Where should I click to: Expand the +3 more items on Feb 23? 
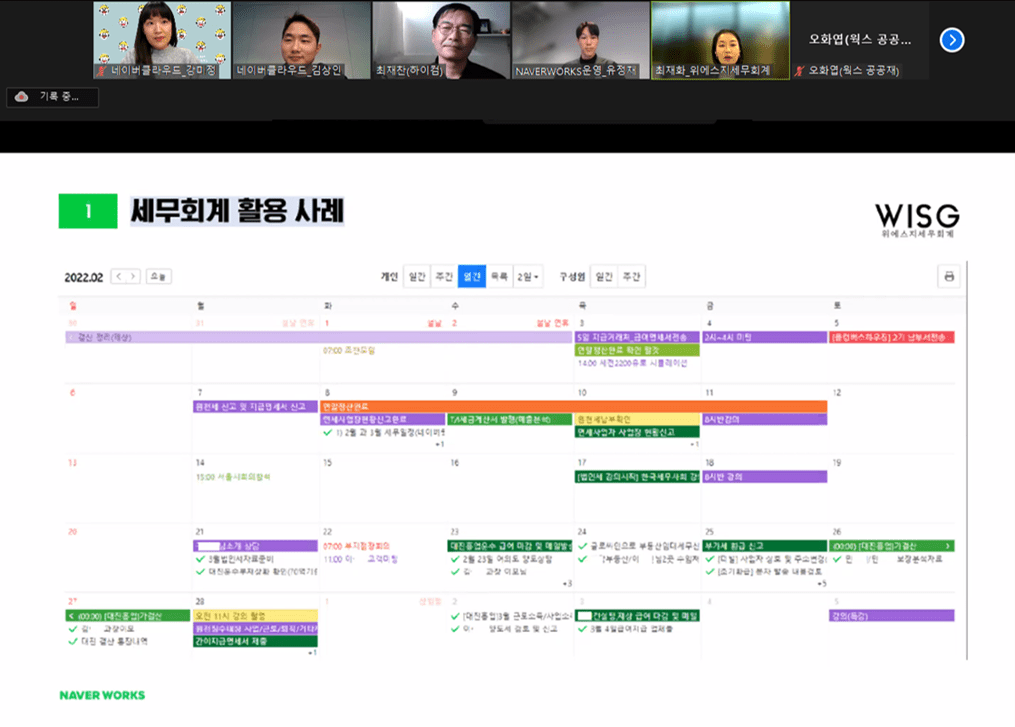(567, 583)
